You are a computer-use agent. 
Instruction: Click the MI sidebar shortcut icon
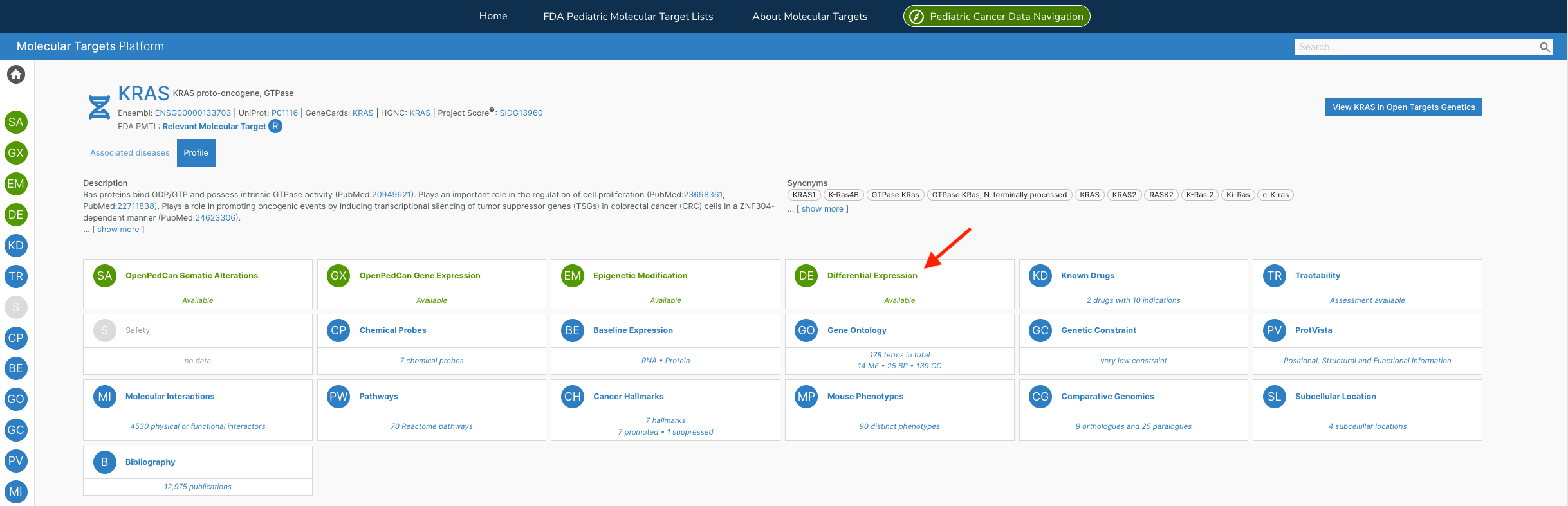click(16, 492)
